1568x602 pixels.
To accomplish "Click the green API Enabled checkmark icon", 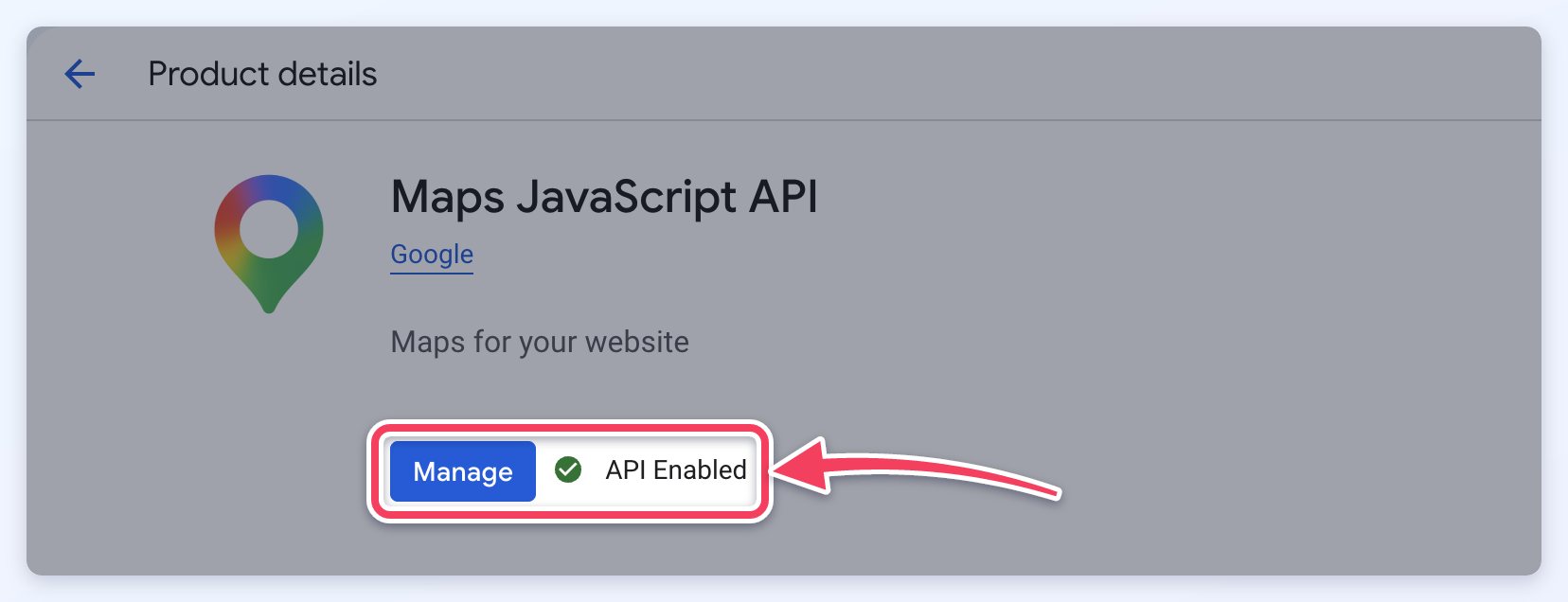I will [568, 469].
